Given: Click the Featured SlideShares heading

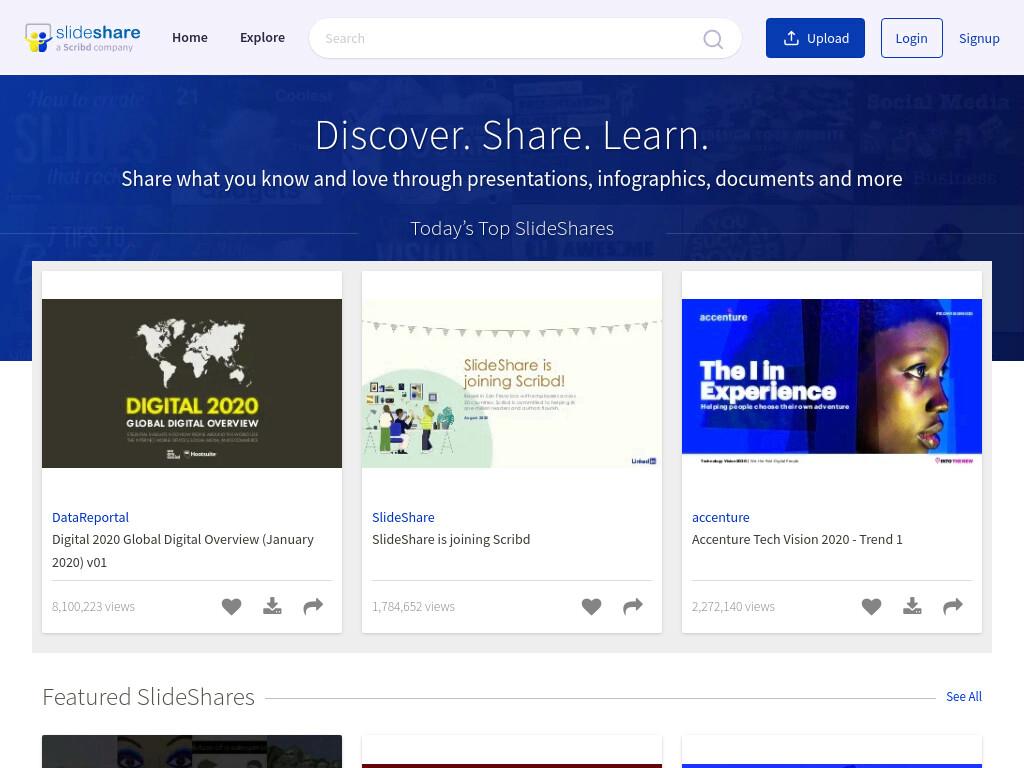Looking at the screenshot, I should click(148, 697).
